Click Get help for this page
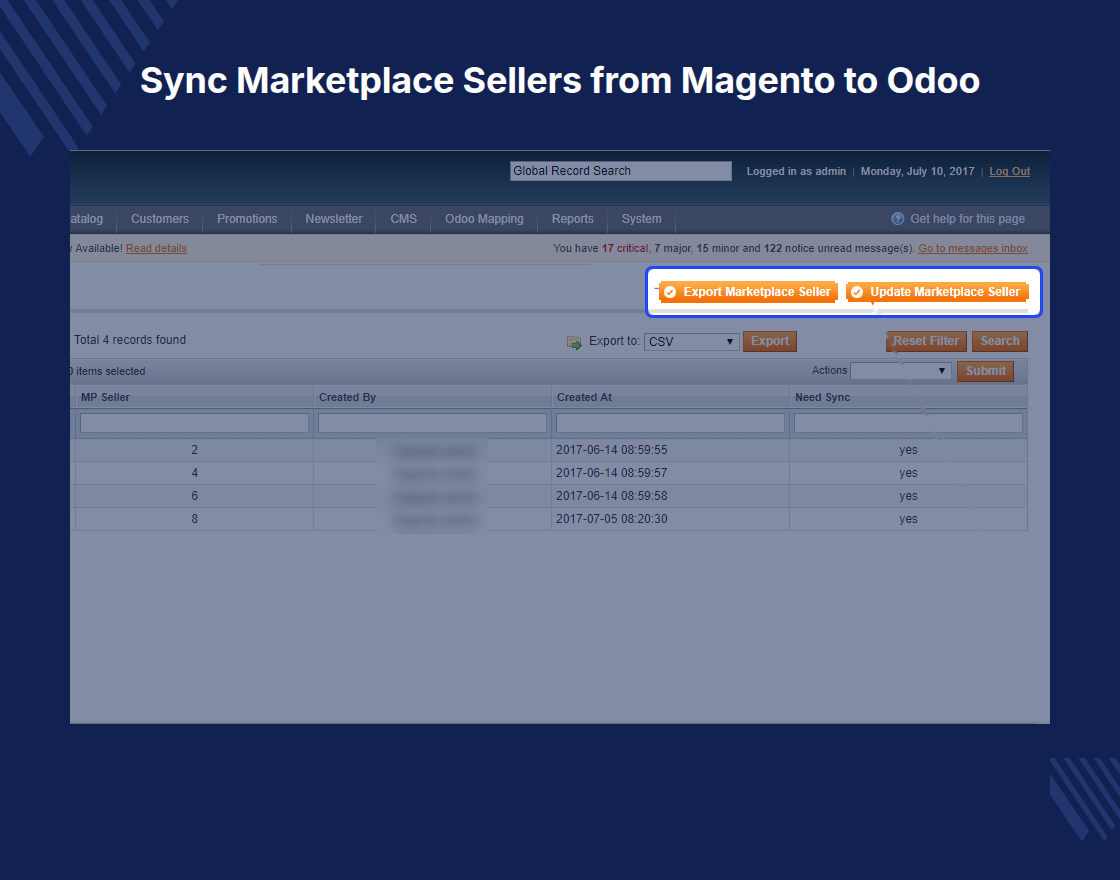This screenshot has height=880, width=1120. 967,219
